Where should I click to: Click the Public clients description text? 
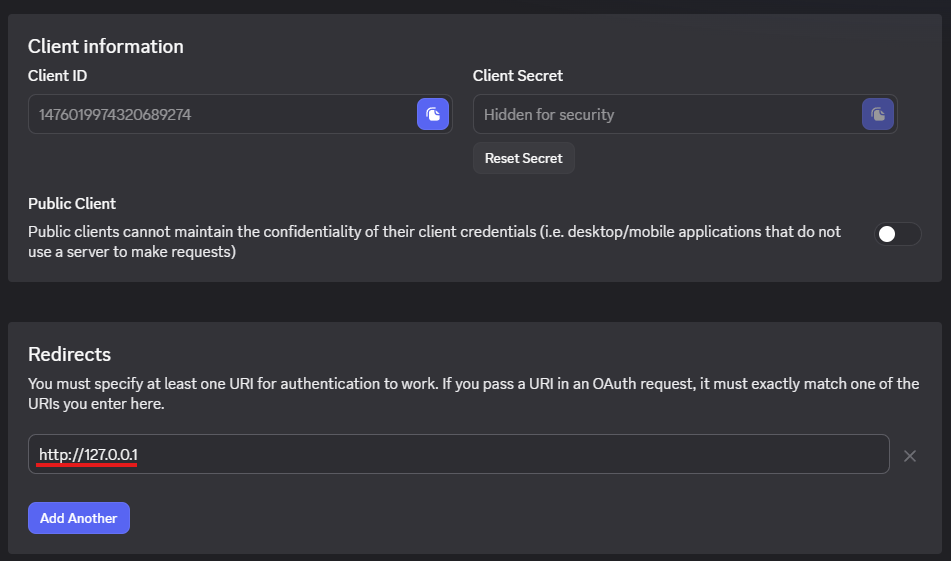pos(434,241)
